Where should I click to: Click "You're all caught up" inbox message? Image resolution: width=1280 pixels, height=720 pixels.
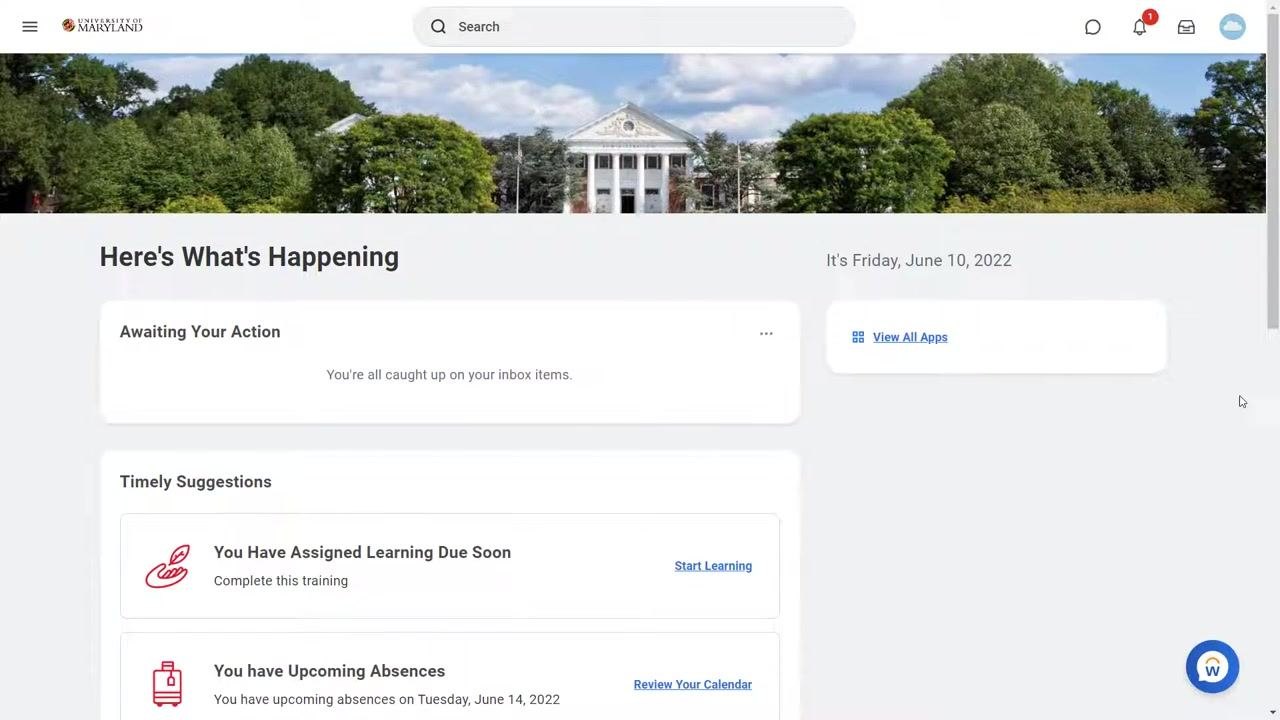click(x=449, y=375)
